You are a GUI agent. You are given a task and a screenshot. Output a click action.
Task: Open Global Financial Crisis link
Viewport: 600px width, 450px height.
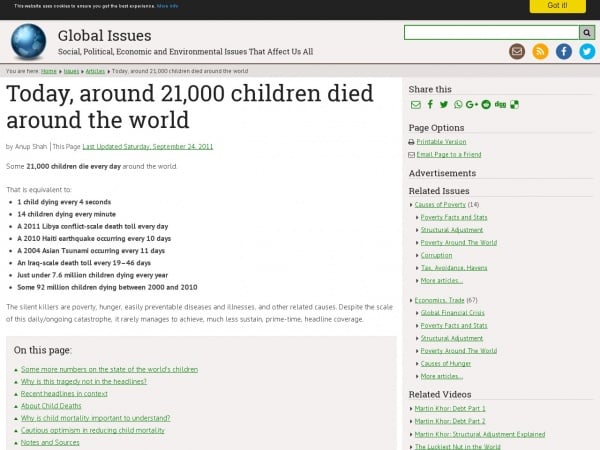(x=452, y=313)
